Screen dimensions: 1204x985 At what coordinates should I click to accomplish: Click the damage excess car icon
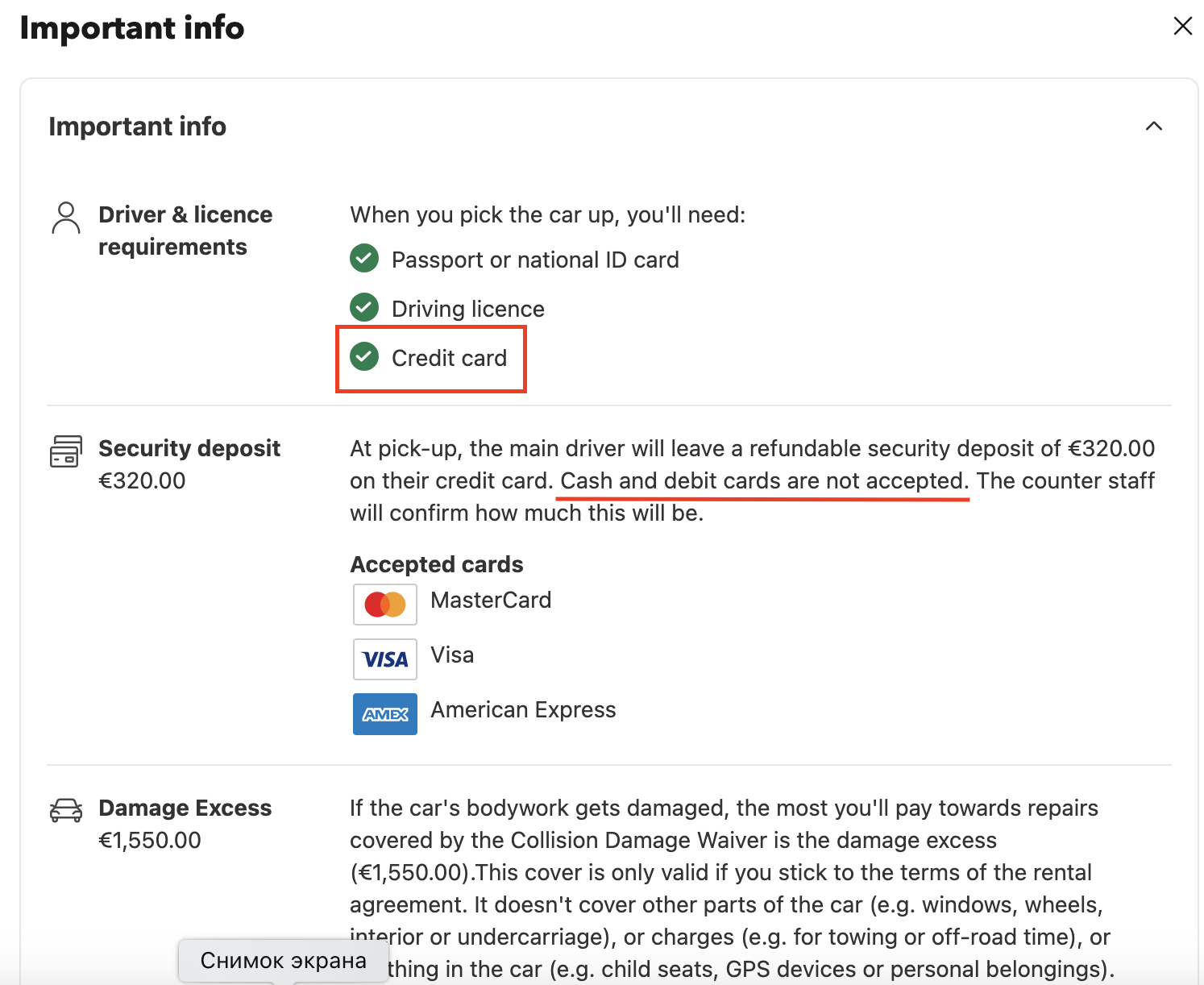pos(66,810)
